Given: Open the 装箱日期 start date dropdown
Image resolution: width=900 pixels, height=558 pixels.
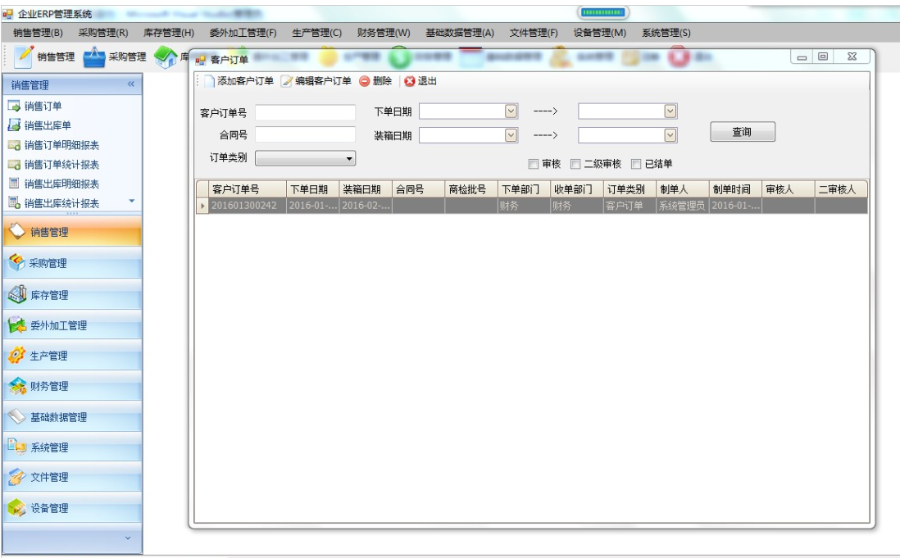Looking at the screenshot, I should [511, 135].
